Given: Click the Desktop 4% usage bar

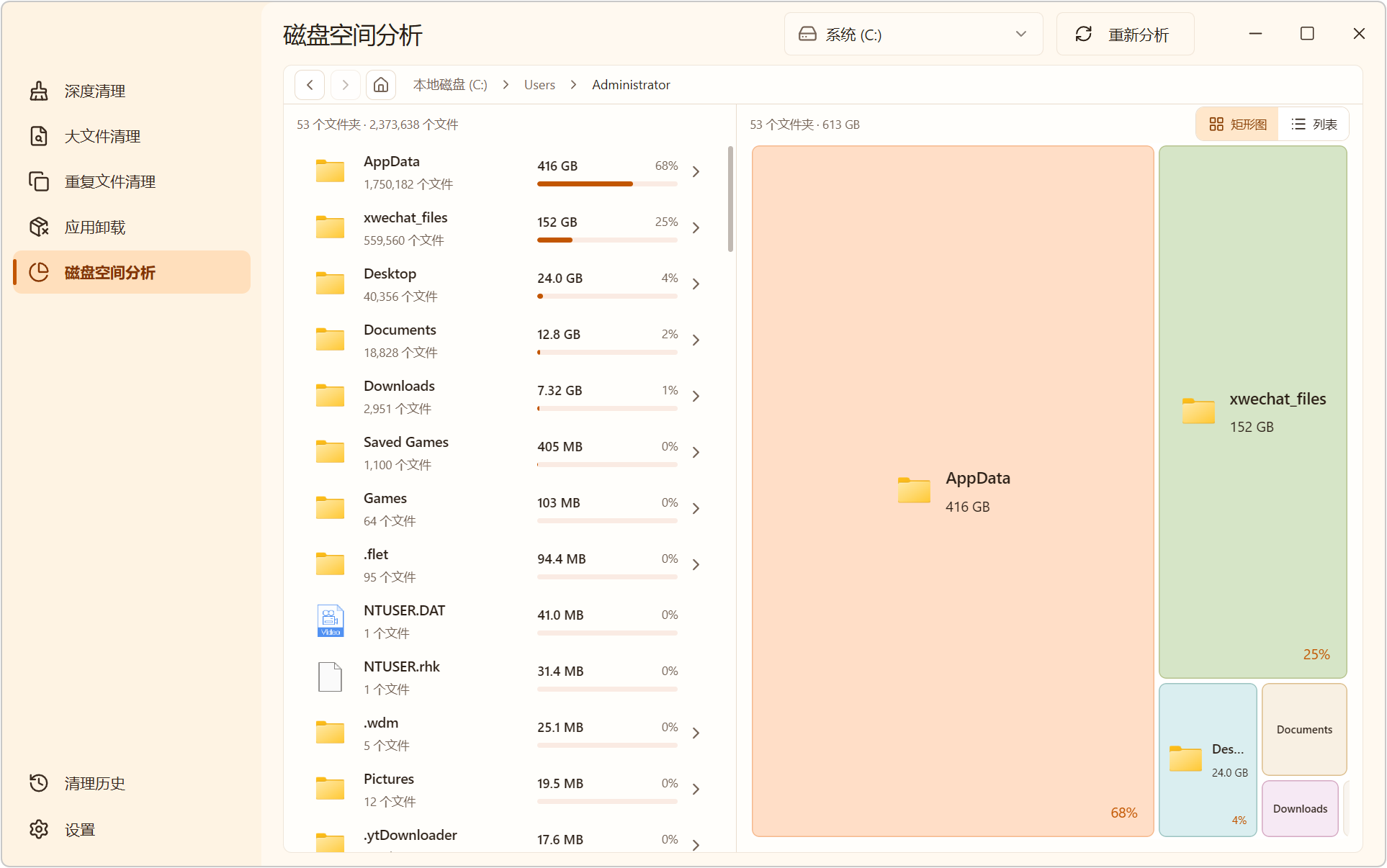Looking at the screenshot, I should pos(607,297).
